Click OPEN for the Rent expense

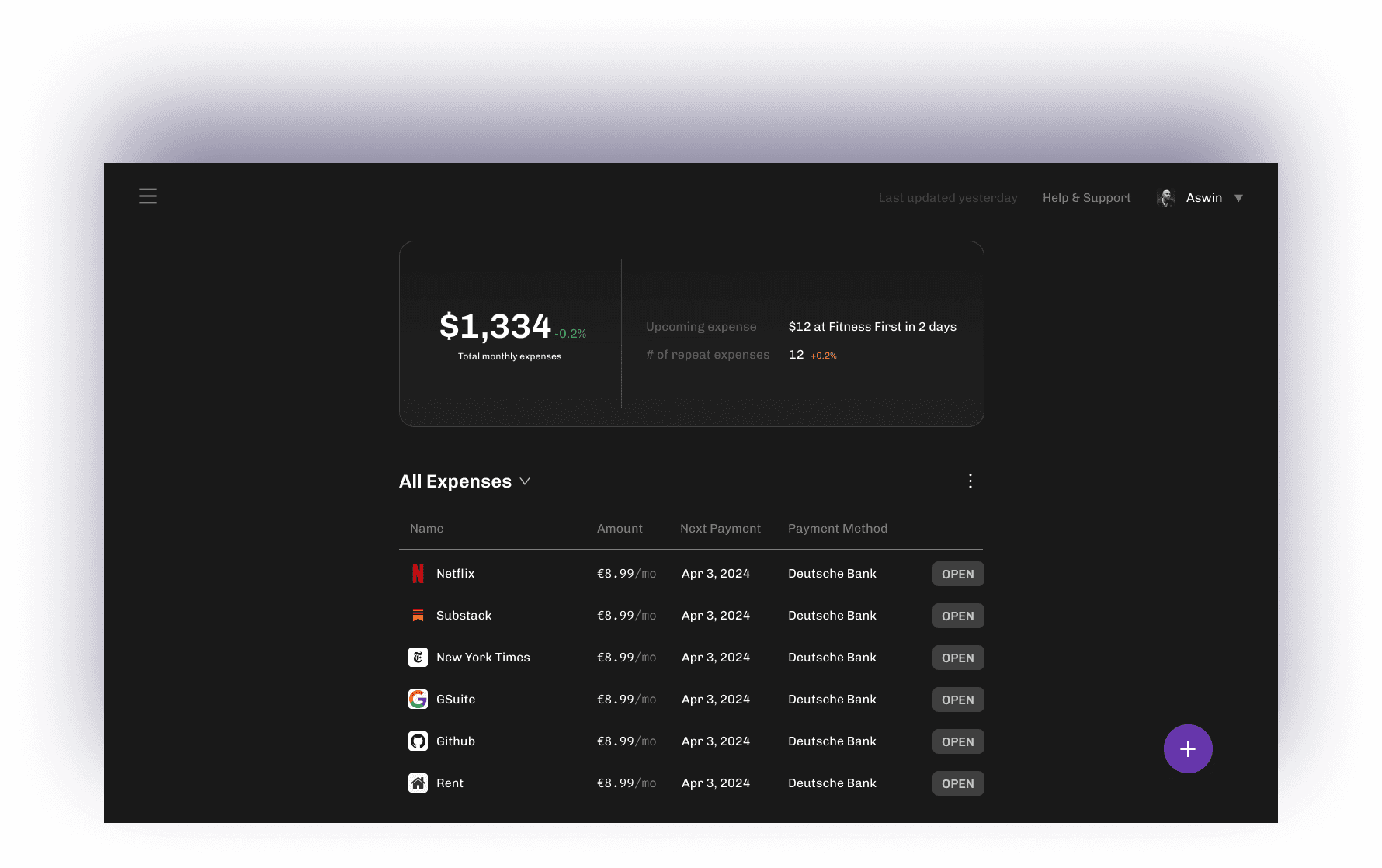point(957,783)
